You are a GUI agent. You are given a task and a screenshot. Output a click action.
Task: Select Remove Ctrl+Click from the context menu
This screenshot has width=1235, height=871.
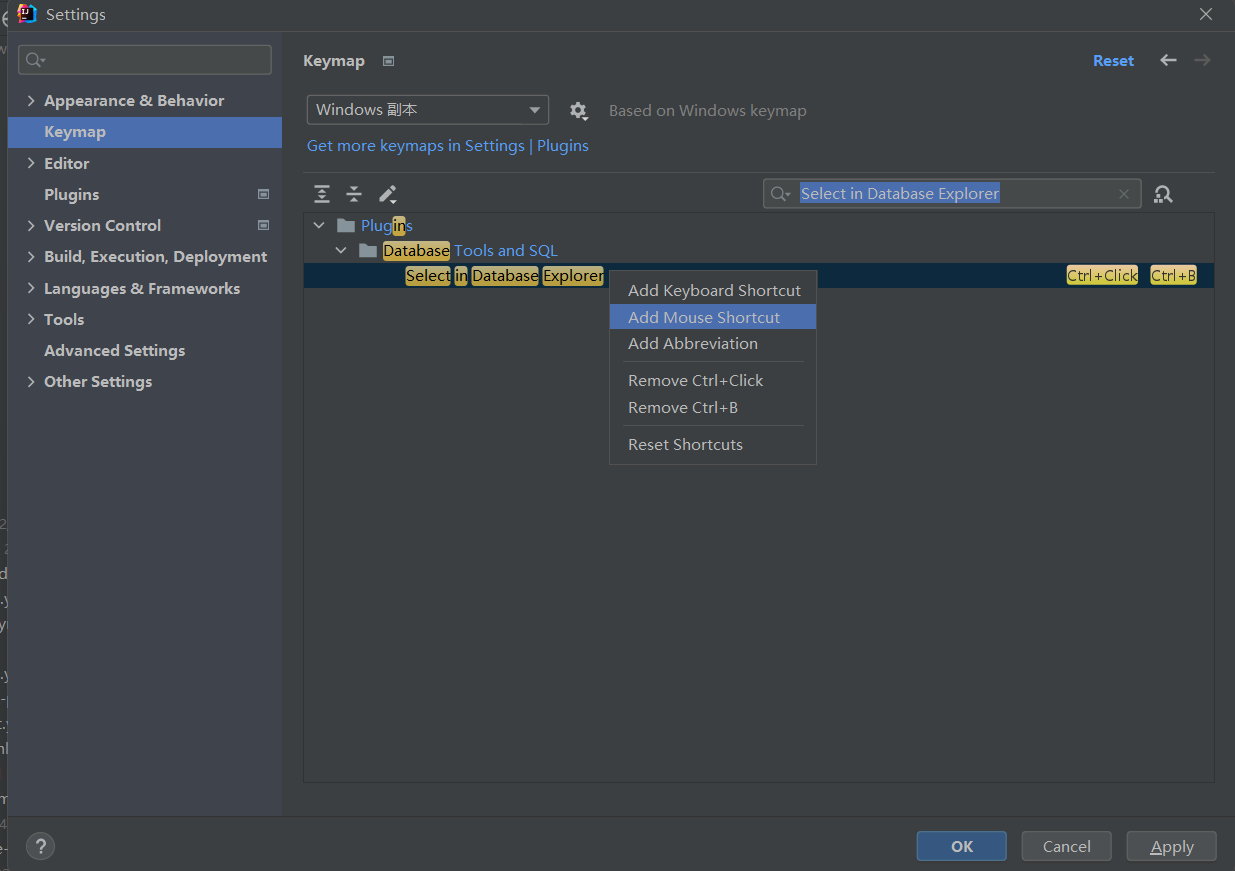tap(695, 380)
